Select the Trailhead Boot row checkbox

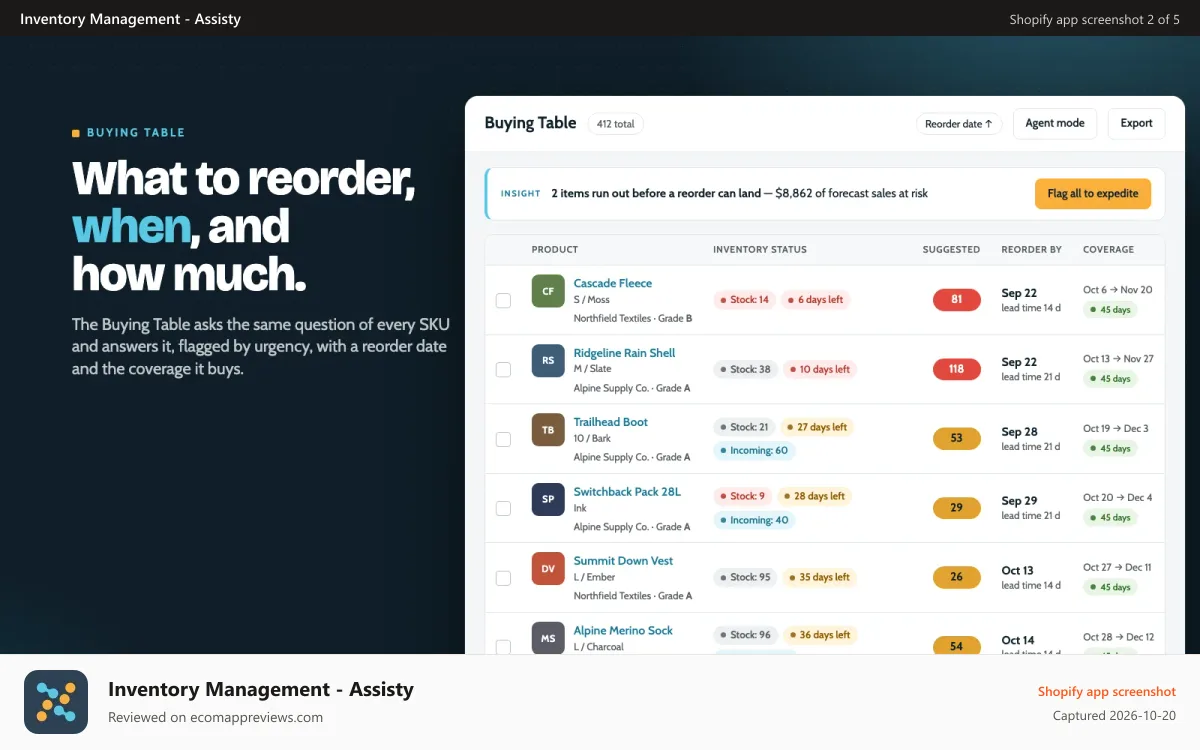503,439
